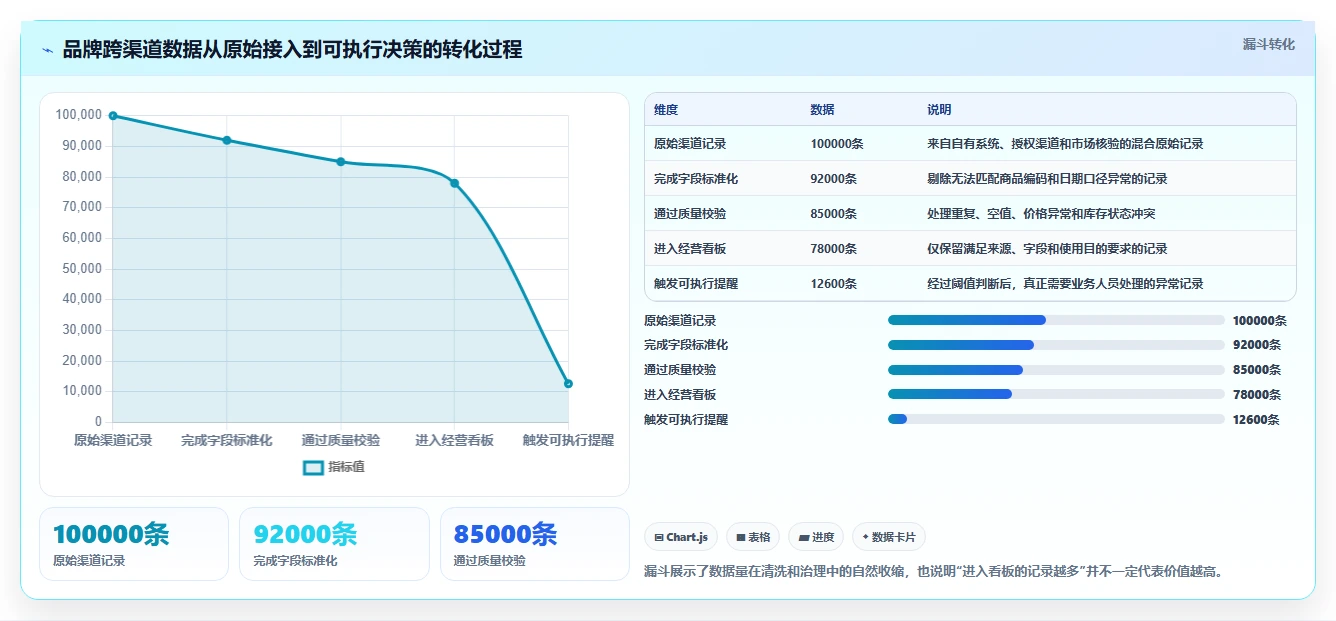Click the y-axis label 50,000
1336x621 pixels.
click(82, 268)
